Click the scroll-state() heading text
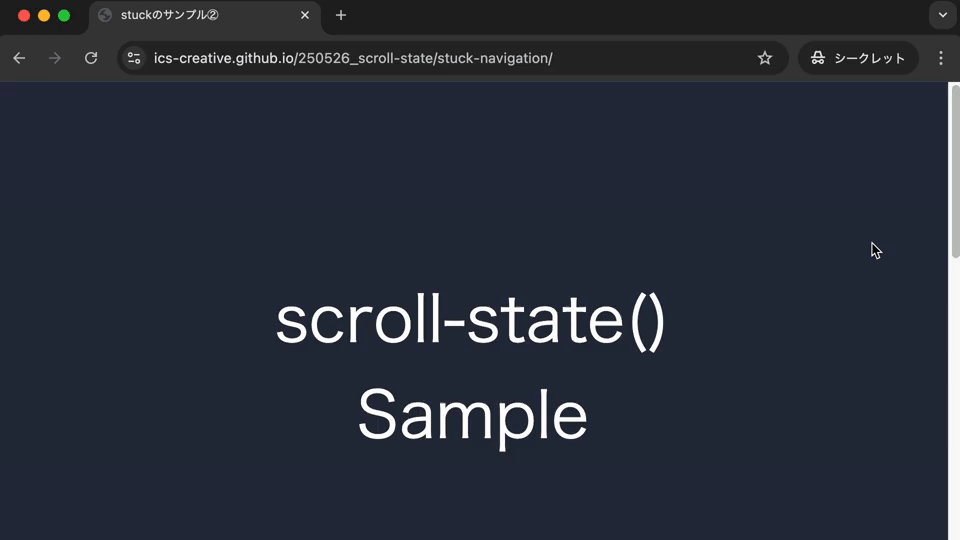The image size is (960, 540). pos(471,321)
